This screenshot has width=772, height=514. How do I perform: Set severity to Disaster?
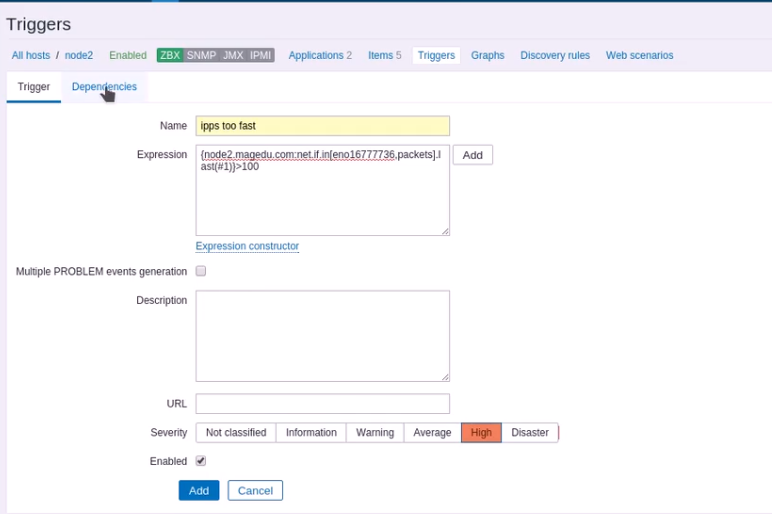[x=530, y=432]
